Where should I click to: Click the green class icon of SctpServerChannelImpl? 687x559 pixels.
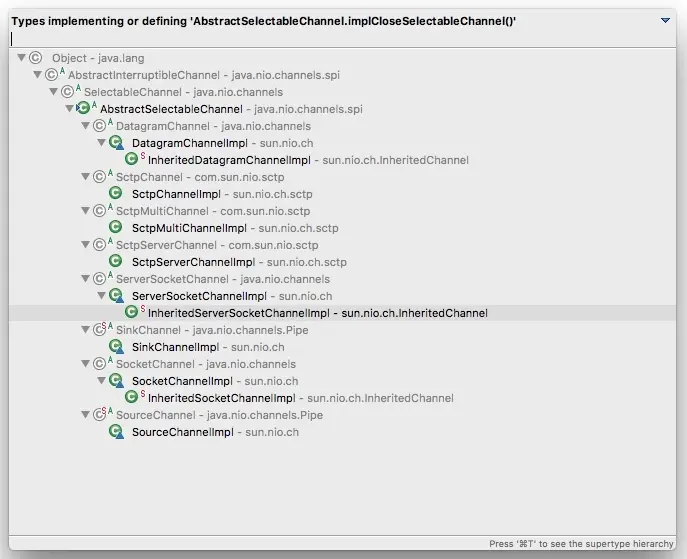(x=115, y=261)
